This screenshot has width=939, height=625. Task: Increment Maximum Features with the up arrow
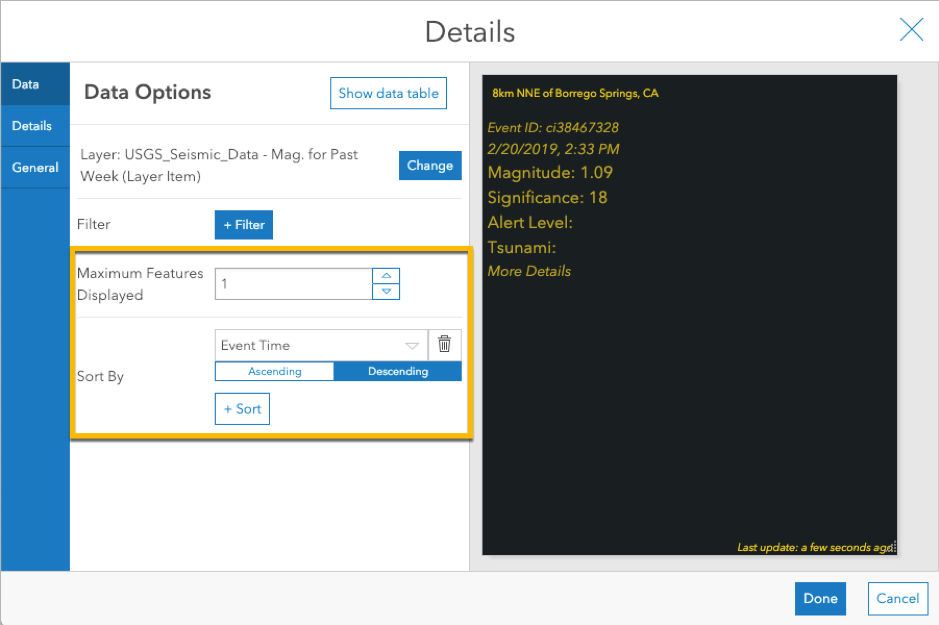pyautogui.click(x=385, y=277)
